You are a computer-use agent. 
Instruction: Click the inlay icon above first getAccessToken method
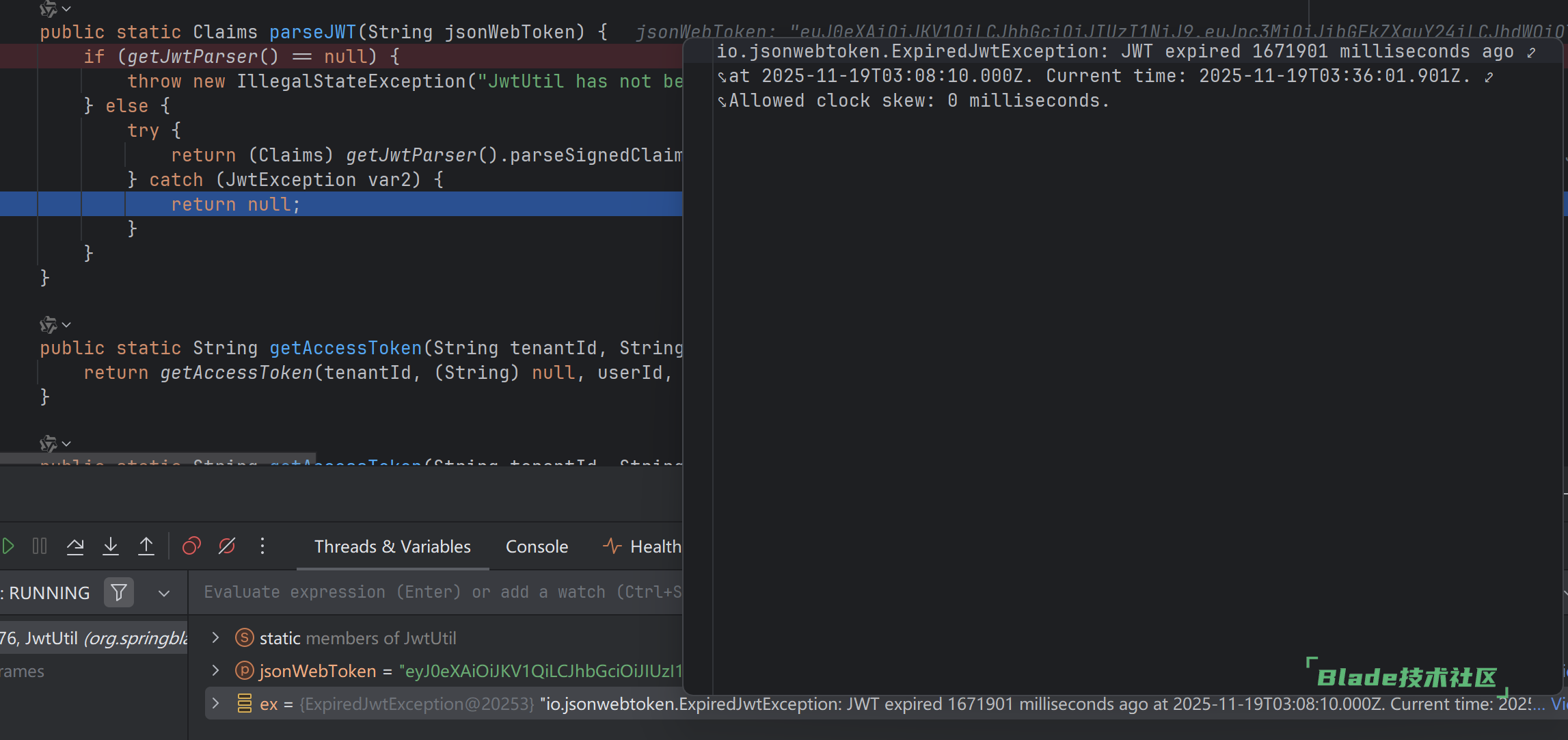(49, 324)
